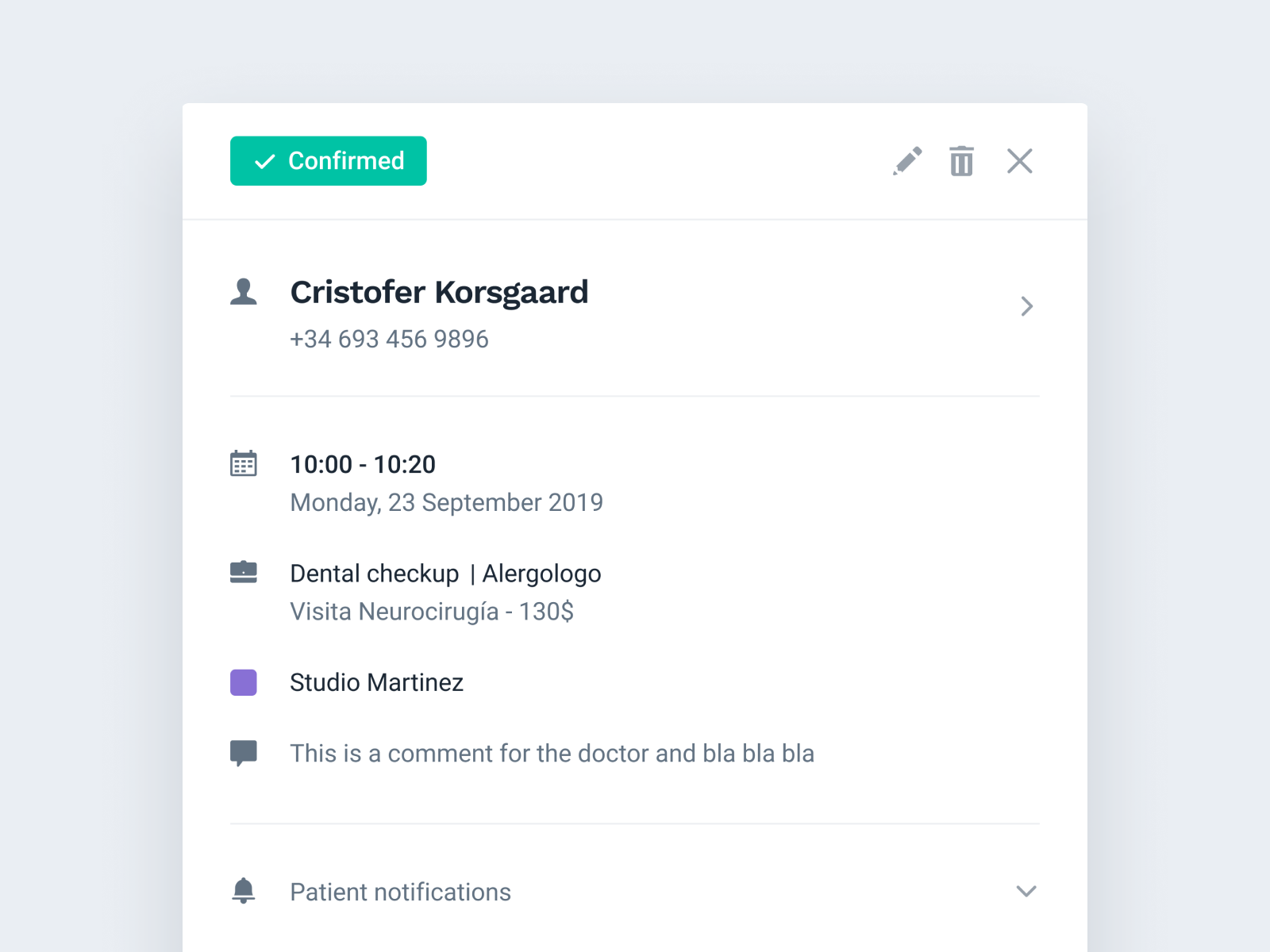The width and height of the screenshot is (1270, 952).
Task: Click the pencil edit icon
Action: (908, 161)
